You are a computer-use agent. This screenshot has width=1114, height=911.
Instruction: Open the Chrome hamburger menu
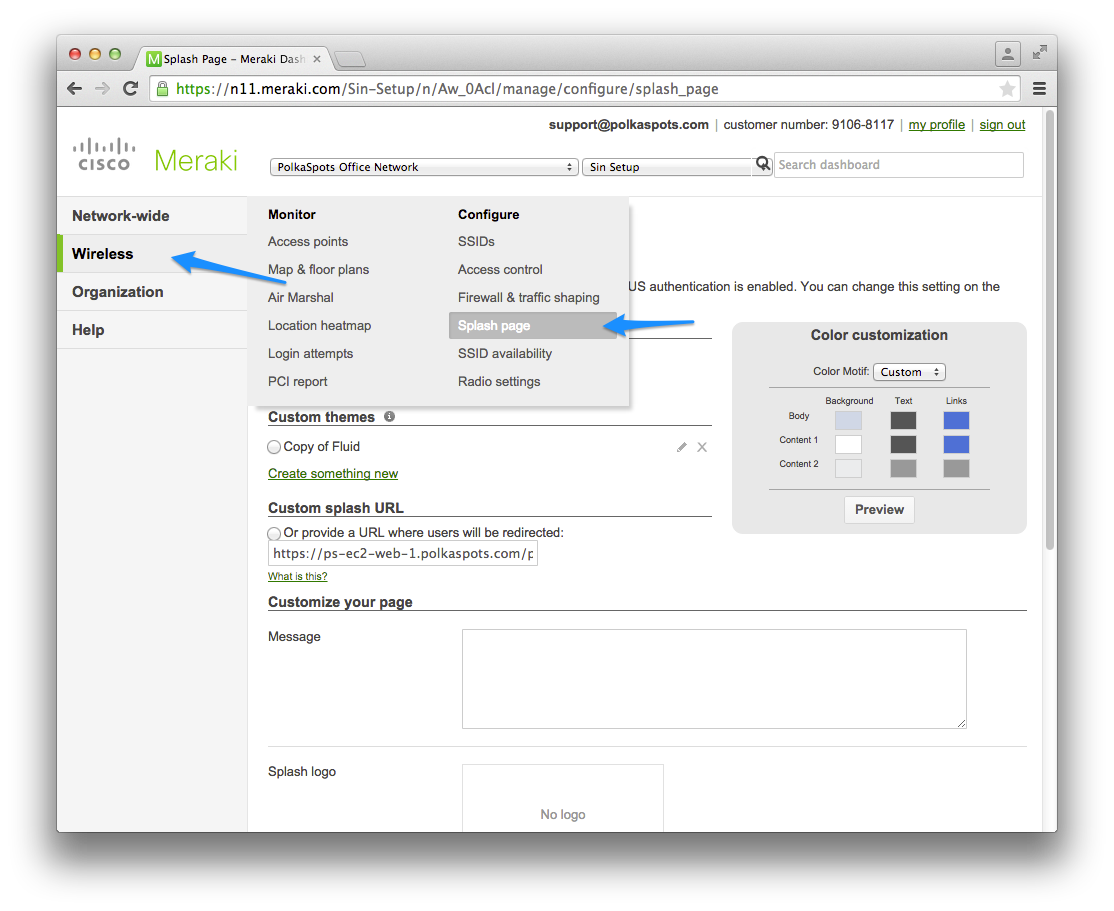tap(1039, 89)
